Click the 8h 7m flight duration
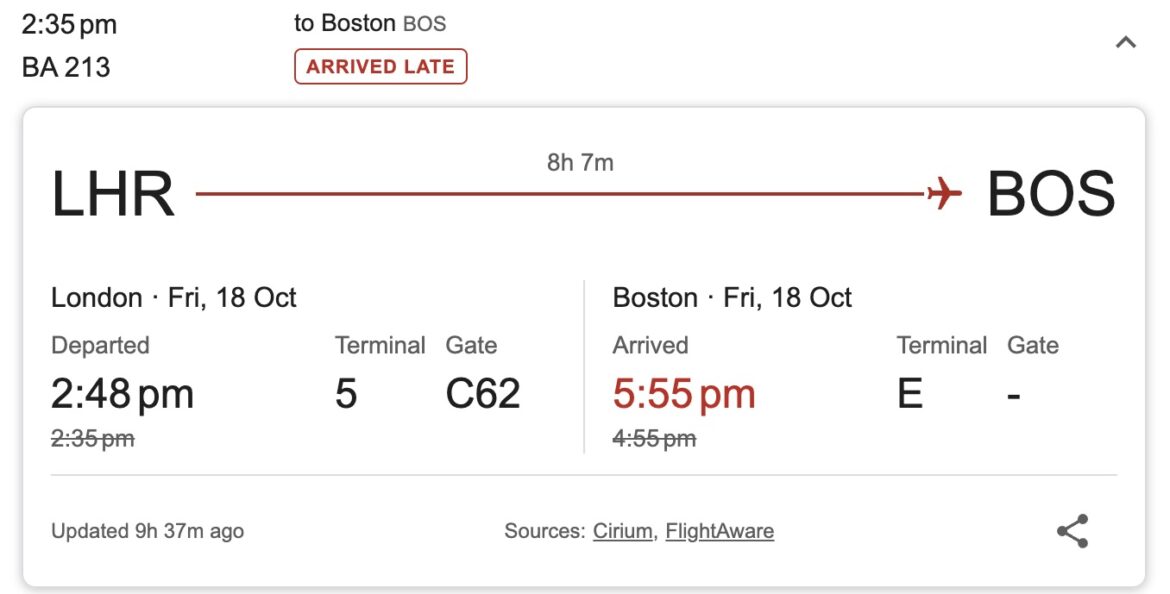Screen dimensions: 1170x594 (x=580, y=162)
